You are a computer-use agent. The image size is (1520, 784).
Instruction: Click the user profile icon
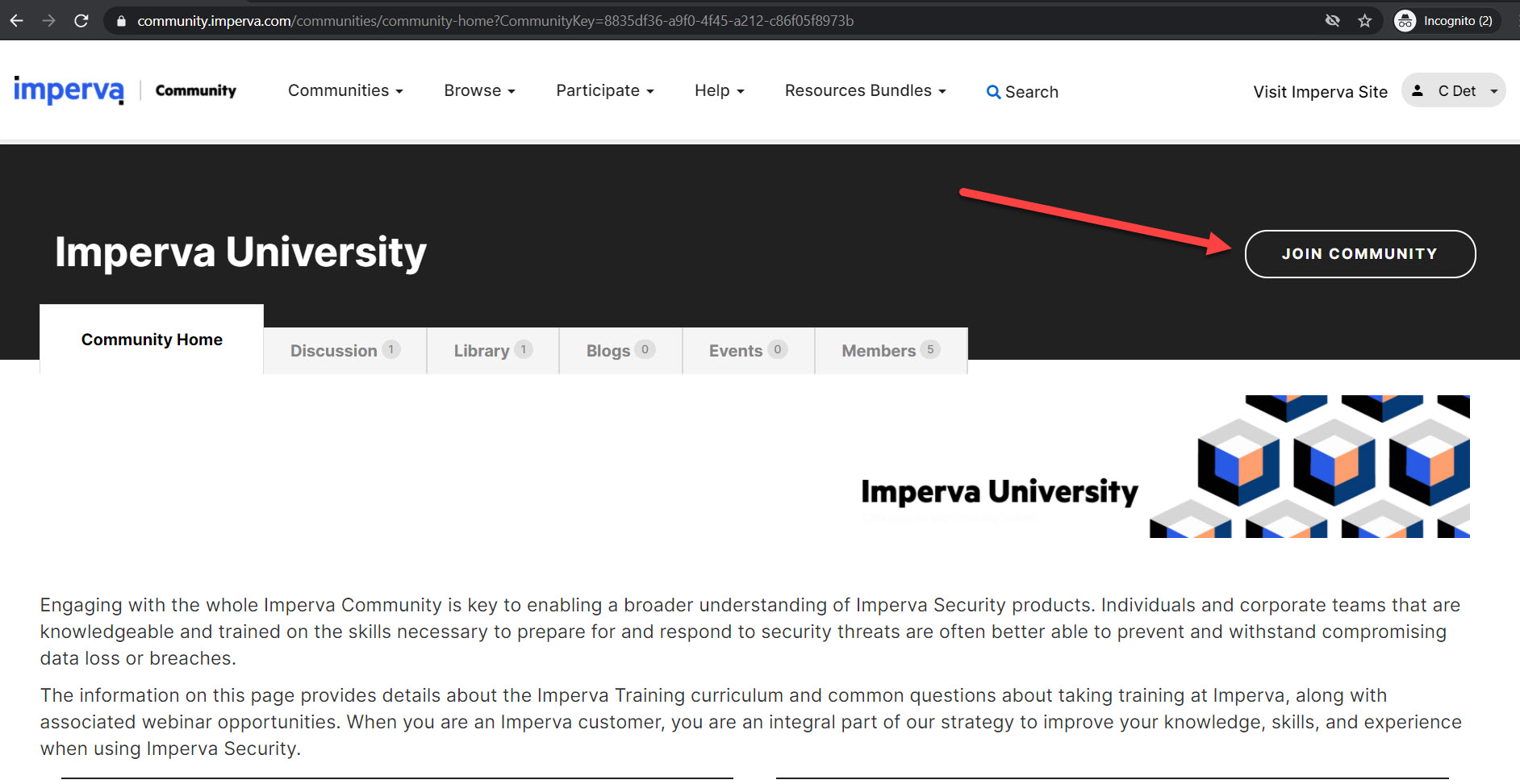point(1418,90)
